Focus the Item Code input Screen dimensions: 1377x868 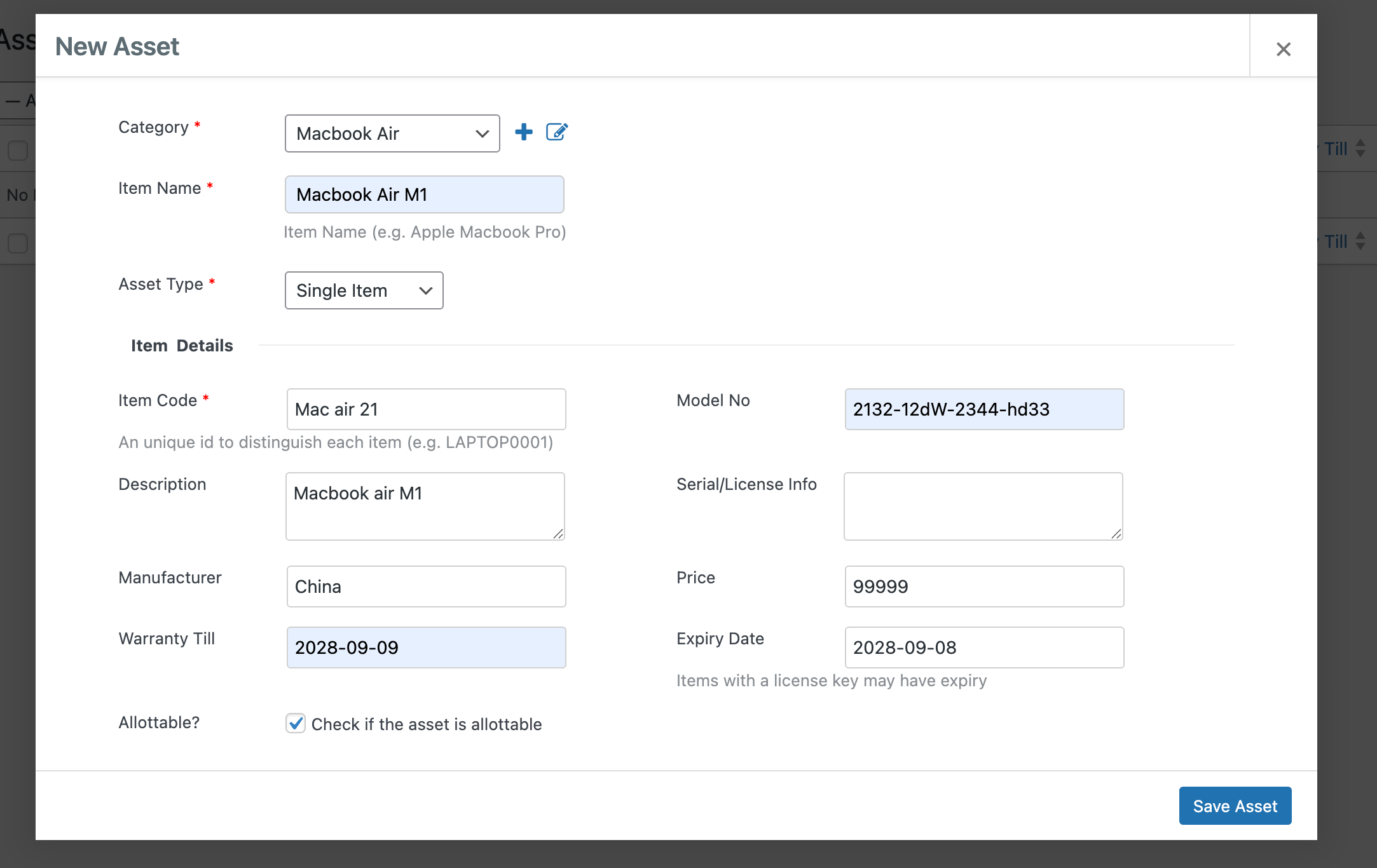426,409
